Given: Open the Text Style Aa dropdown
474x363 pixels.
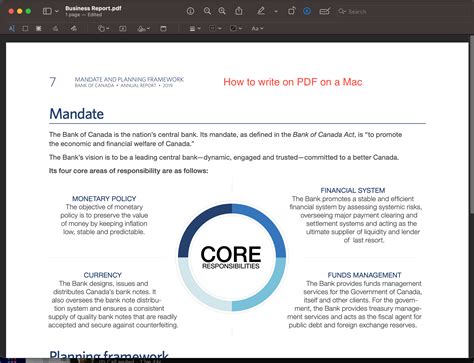Looking at the screenshot, I should coord(257,29).
